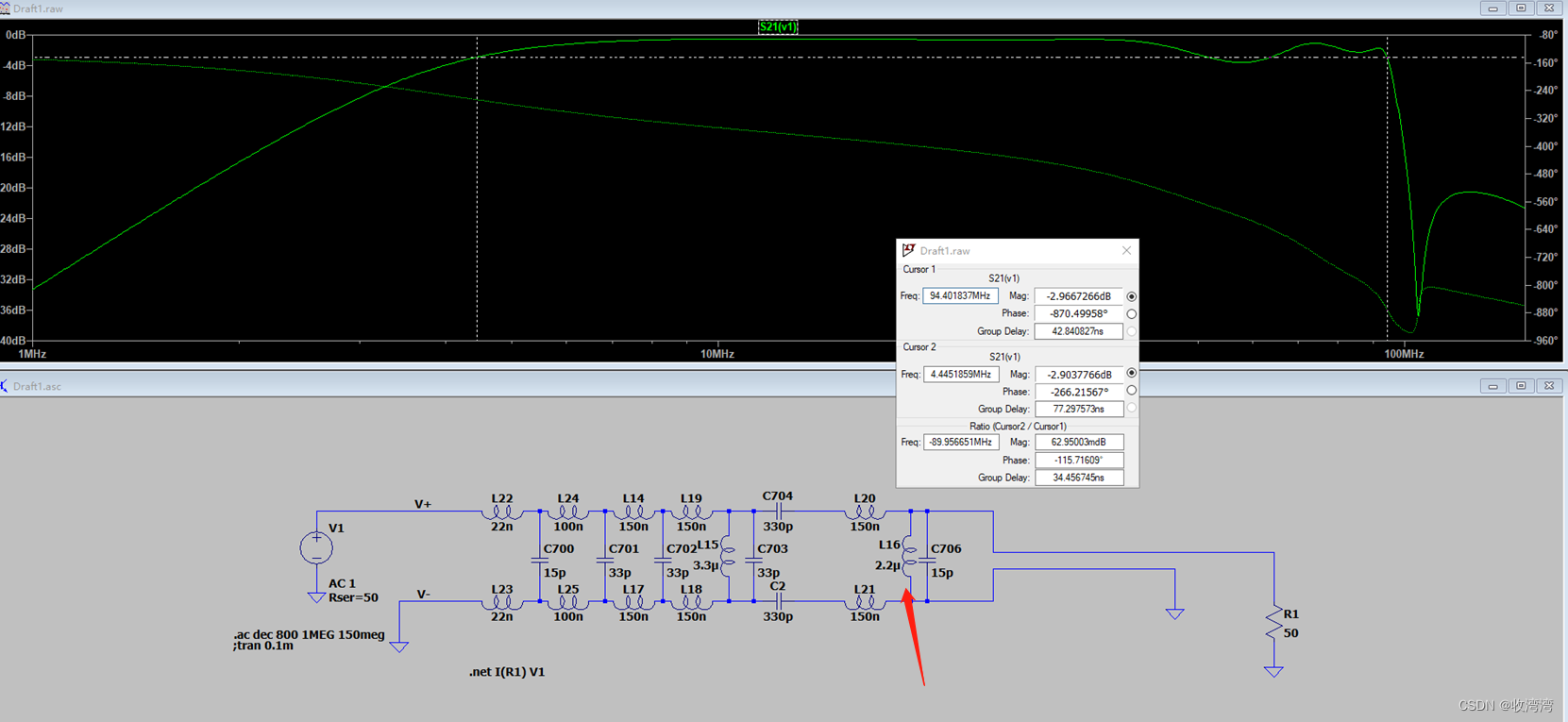This screenshot has height=722, width=1568.
Task: Click the ground symbol below R1
Action: click(x=1273, y=671)
